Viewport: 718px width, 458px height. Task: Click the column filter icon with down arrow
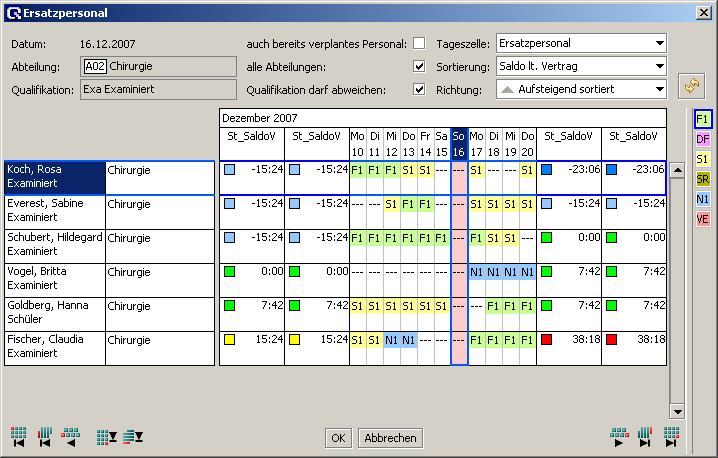tap(106, 436)
